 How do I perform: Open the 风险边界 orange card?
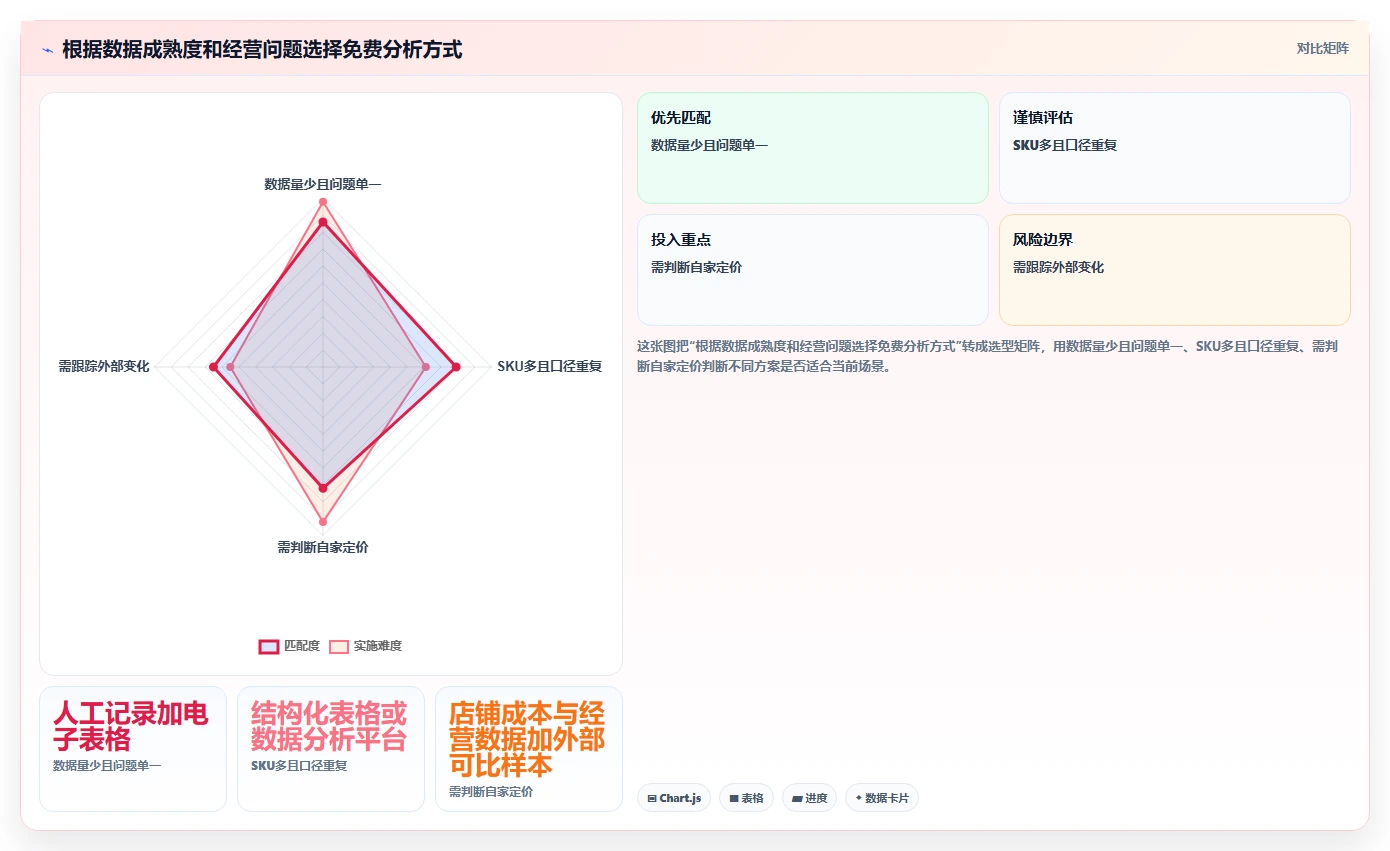(x=1175, y=270)
